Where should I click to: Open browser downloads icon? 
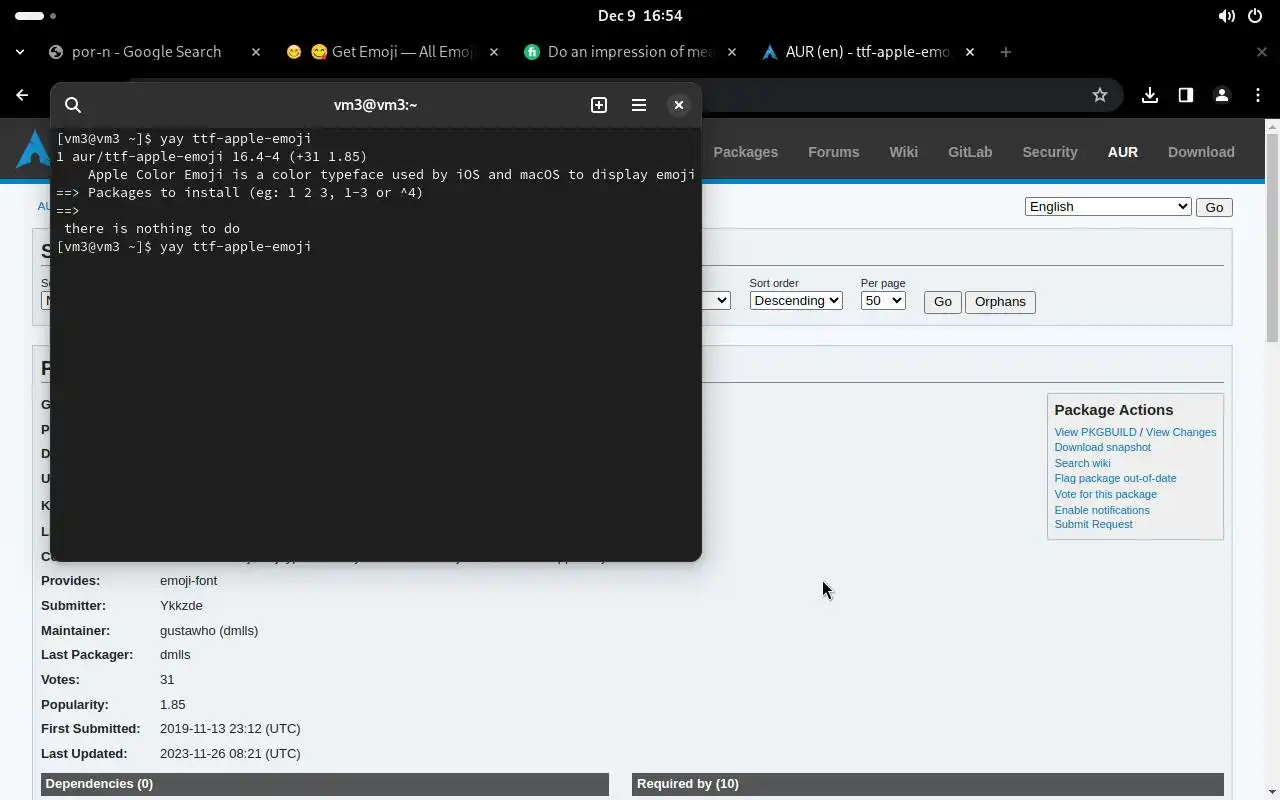1150,95
